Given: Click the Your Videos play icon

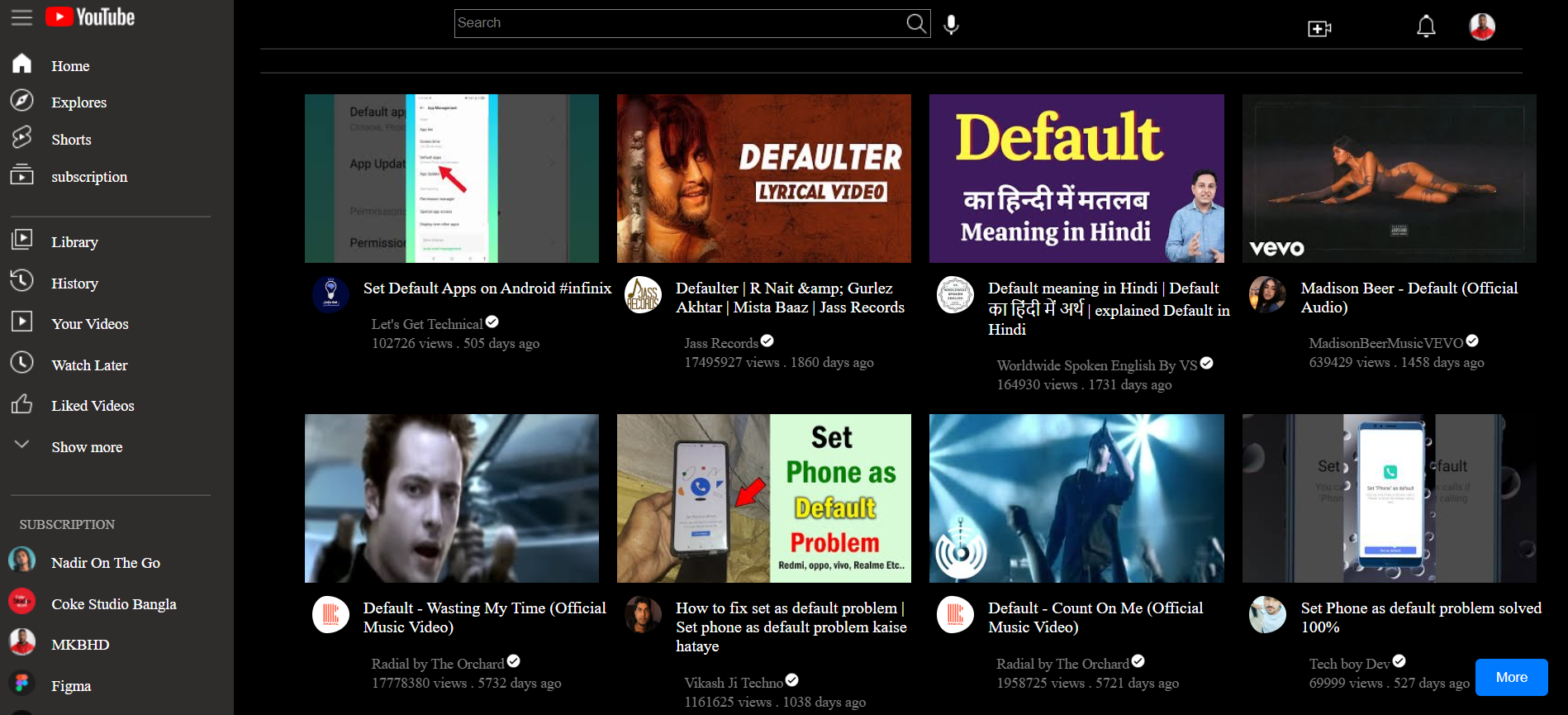Looking at the screenshot, I should 22,321.
